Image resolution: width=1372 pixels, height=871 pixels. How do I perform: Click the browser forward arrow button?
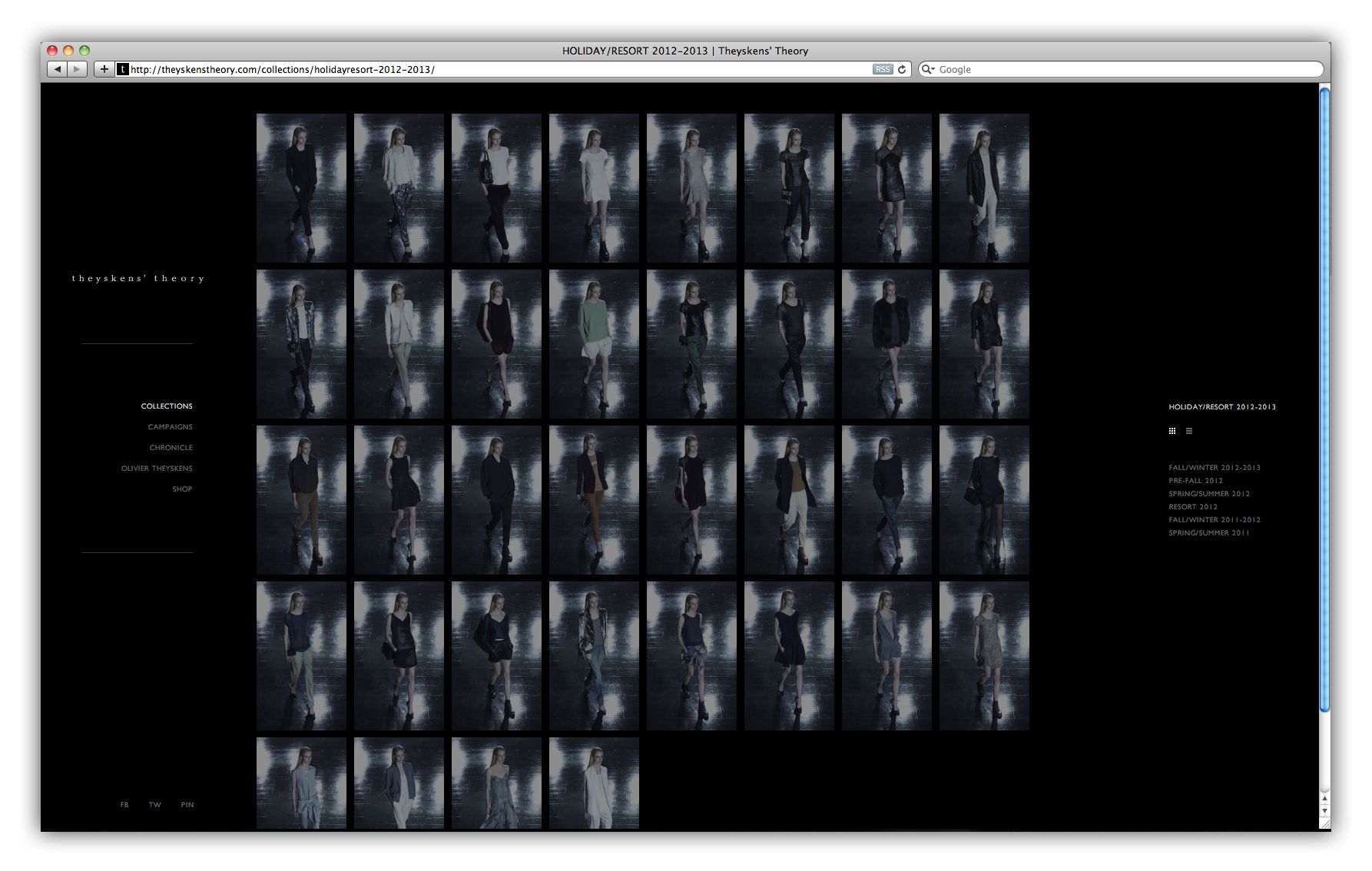77,69
